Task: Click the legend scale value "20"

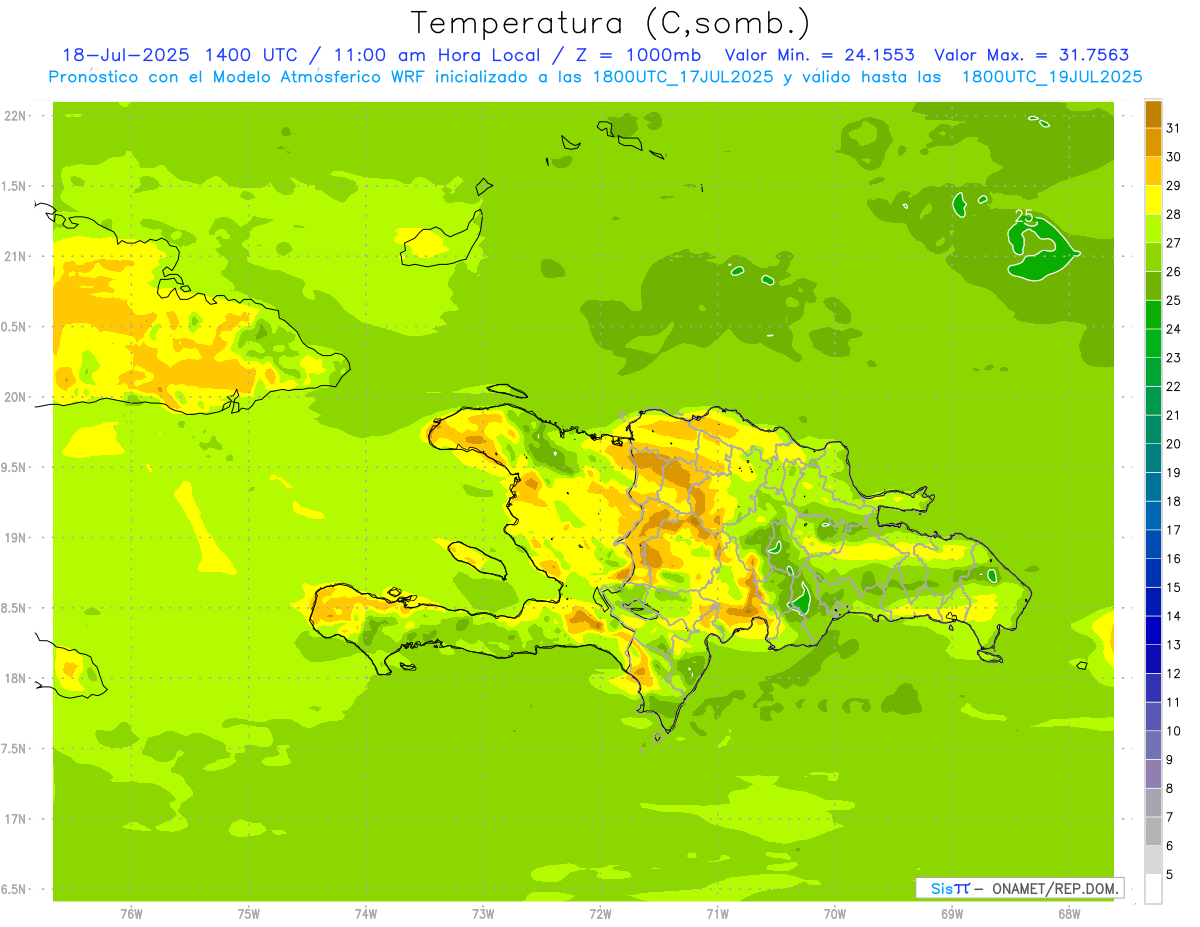Action: (x=1174, y=444)
